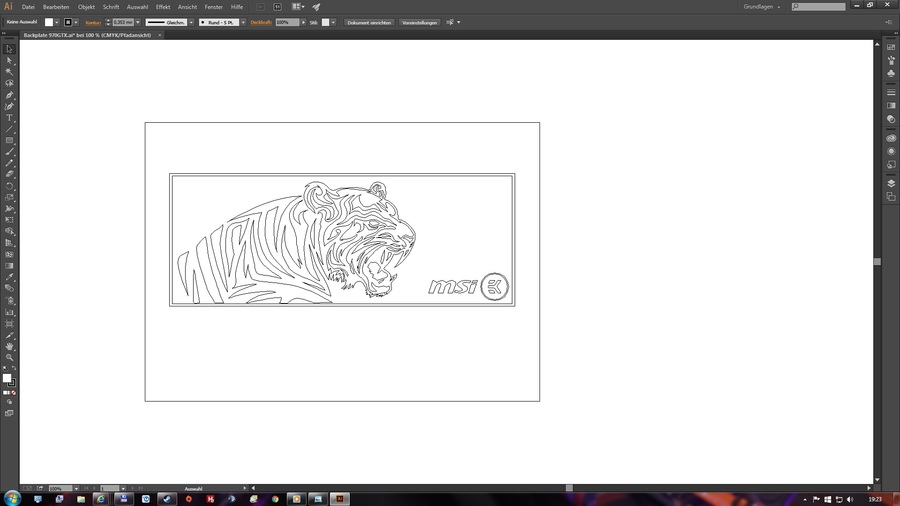
Task: Click the Adobe help search field
Action: 818,6
